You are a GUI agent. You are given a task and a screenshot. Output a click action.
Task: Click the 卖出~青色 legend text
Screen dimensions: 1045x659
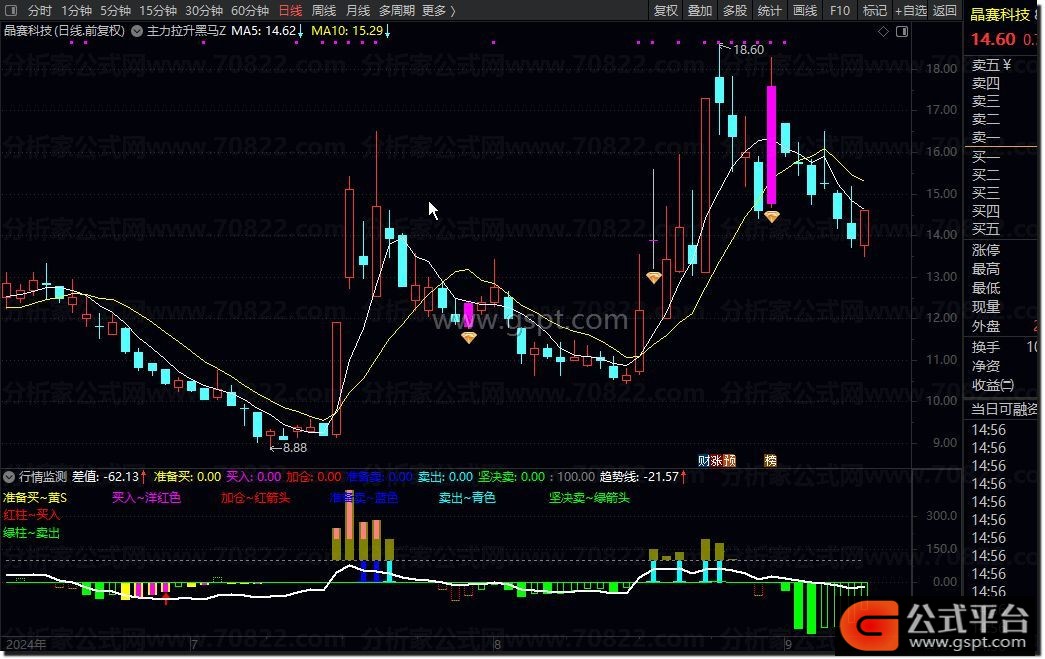point(467,498)
